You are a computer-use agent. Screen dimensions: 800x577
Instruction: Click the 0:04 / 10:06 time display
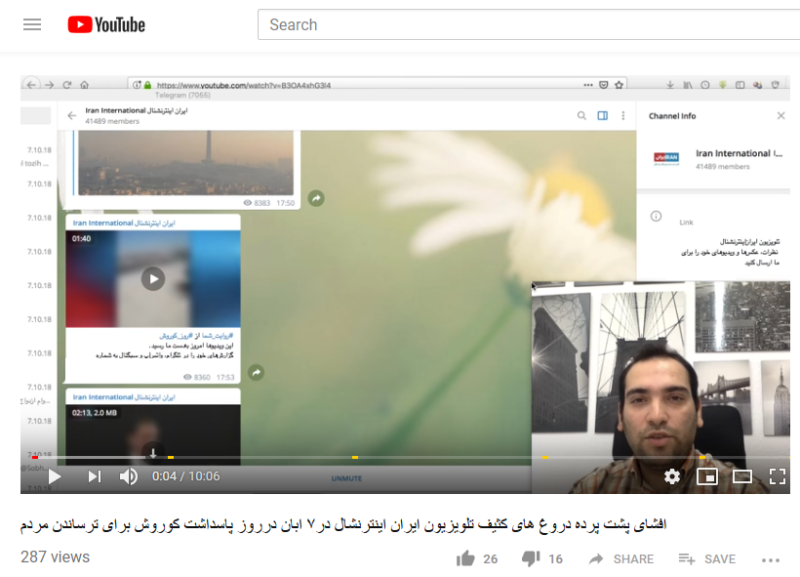pos(186,476)
